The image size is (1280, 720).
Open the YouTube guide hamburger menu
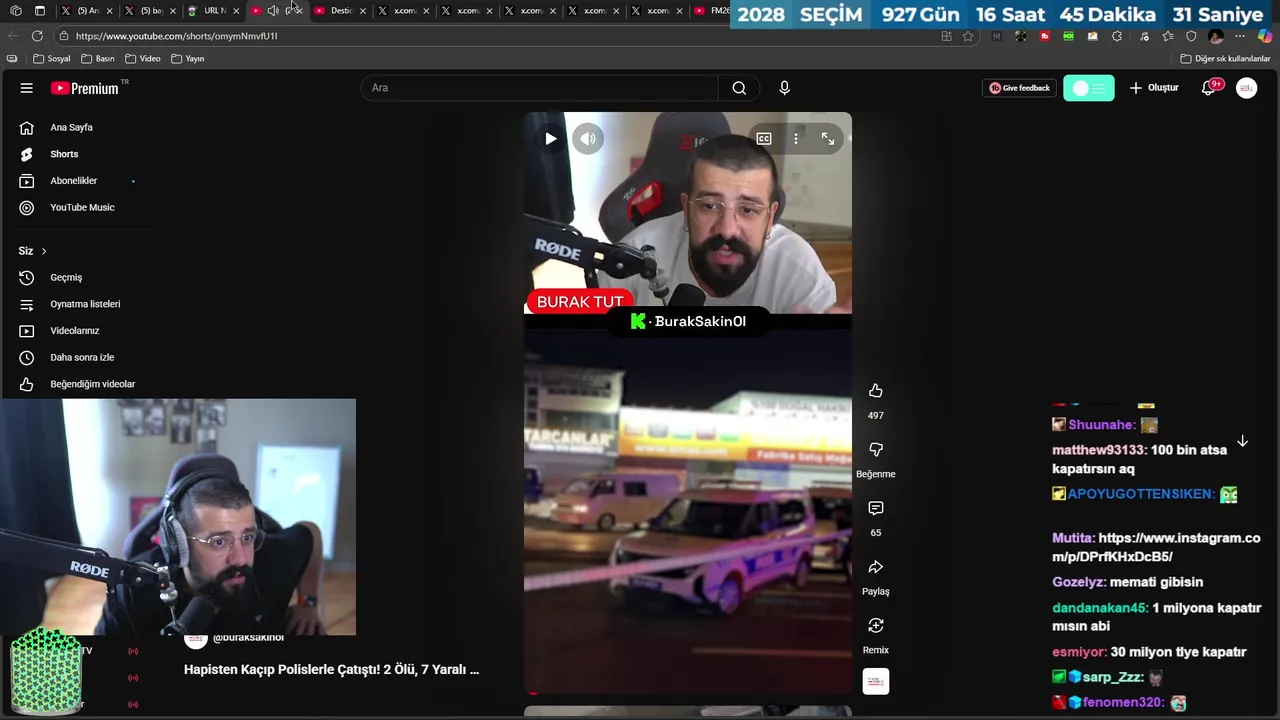coord(27,88)
